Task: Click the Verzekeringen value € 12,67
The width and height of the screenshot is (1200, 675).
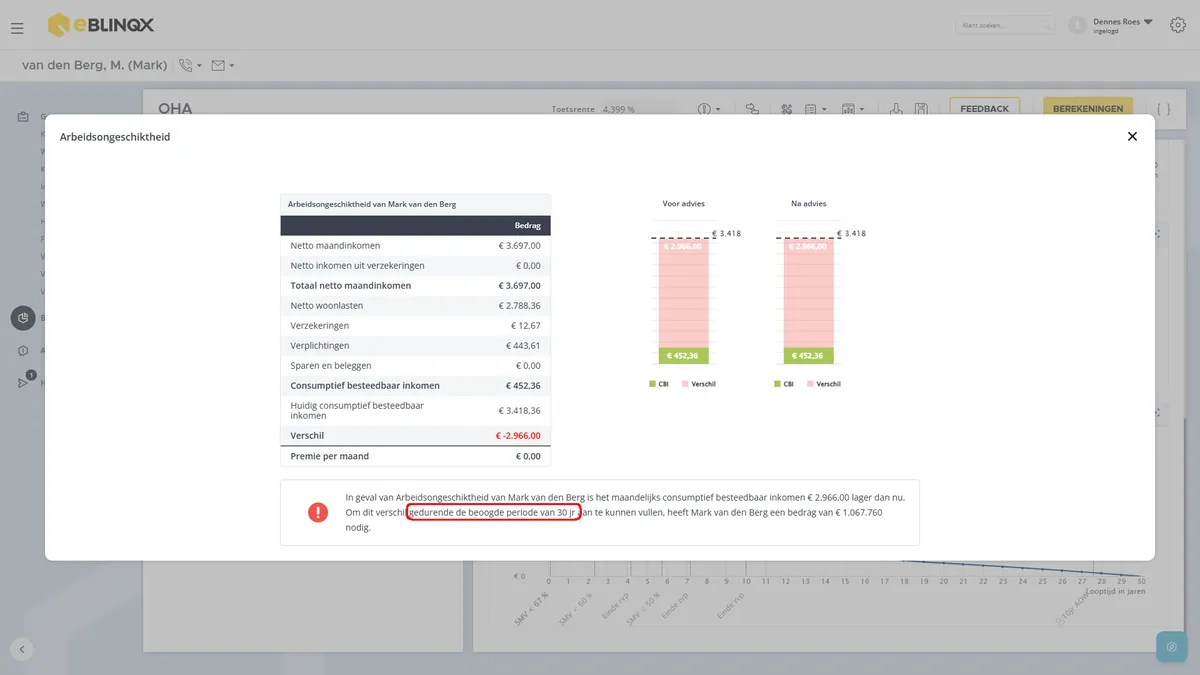Action: point(526,326)
